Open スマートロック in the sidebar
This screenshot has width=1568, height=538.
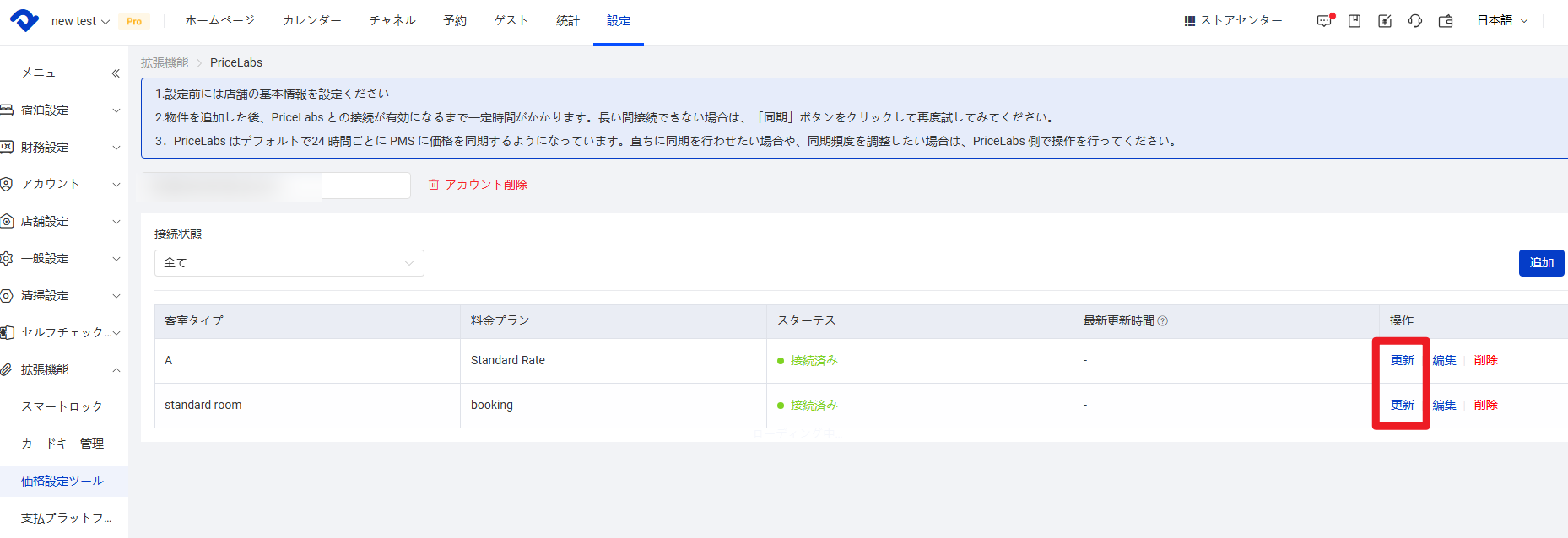click(x=62, y=406)
